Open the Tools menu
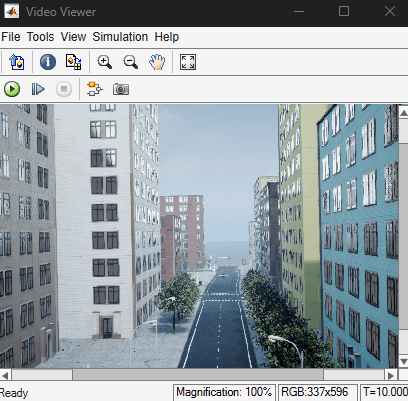408x401 pixels. coord(40,37)
